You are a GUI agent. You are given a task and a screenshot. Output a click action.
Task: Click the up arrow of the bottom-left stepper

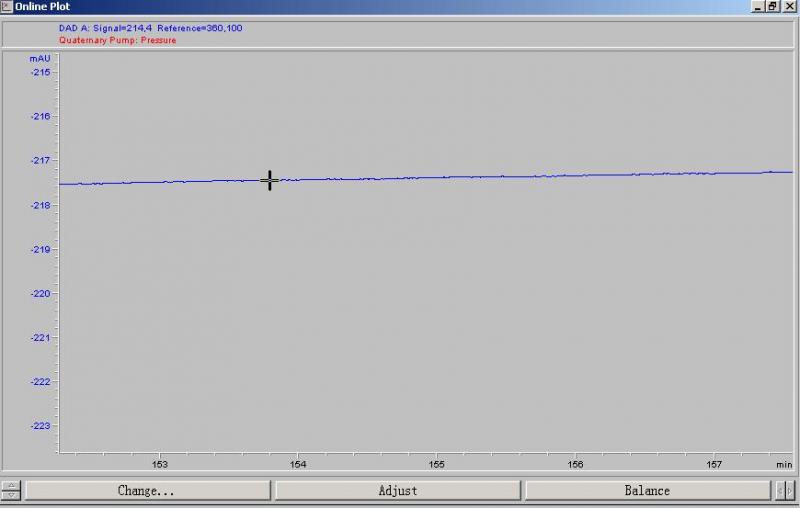tap(11, 485)
